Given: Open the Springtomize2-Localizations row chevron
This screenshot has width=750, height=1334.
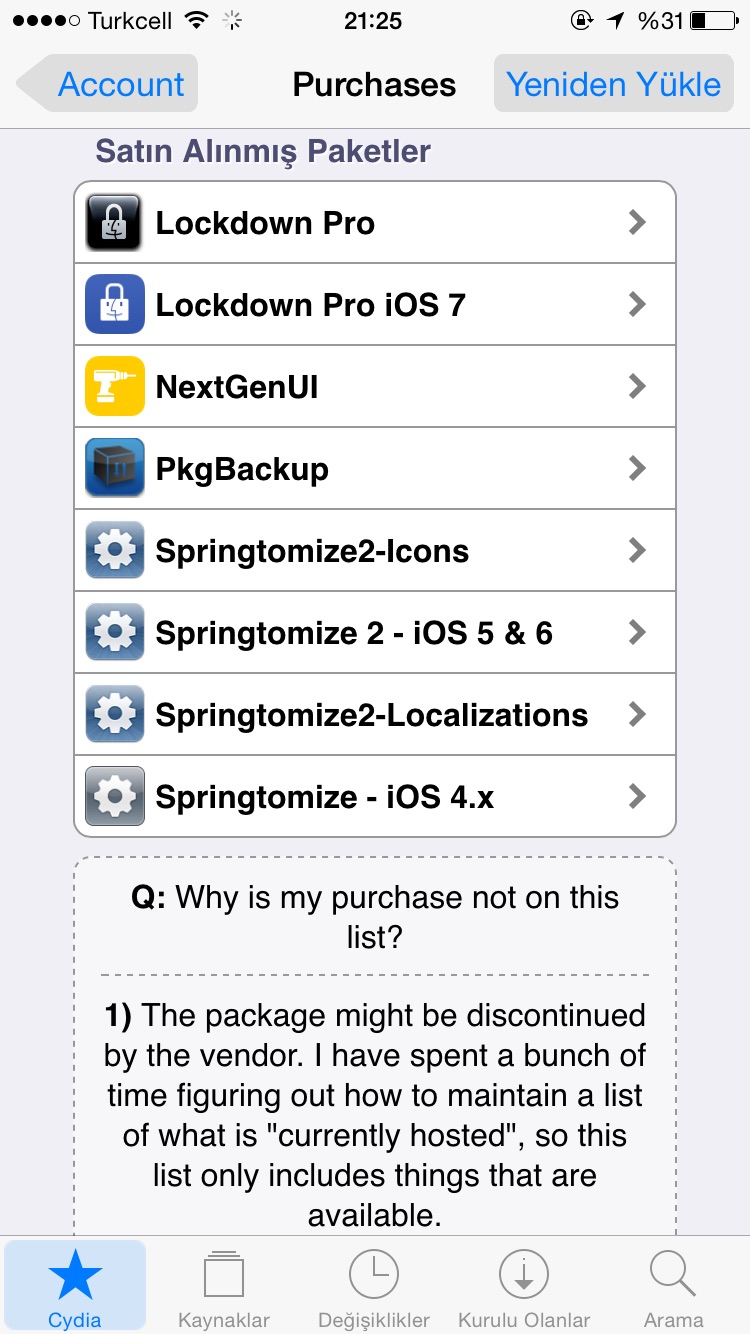Looking at the screenshot, I should coord(637,714).
